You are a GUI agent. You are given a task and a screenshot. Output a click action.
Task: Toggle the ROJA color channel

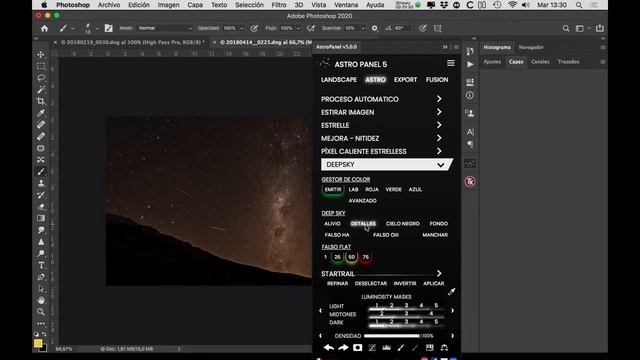tap(372, 189)
